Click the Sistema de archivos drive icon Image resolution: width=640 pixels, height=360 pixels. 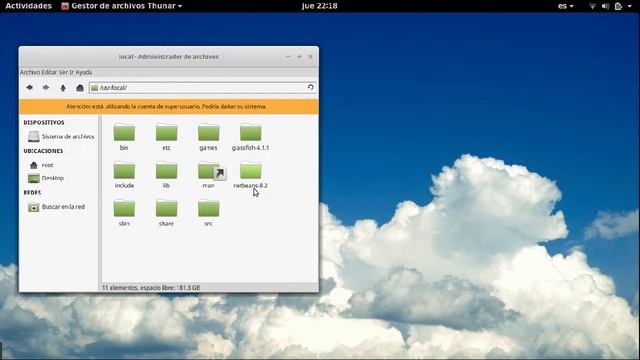(33, 136)
